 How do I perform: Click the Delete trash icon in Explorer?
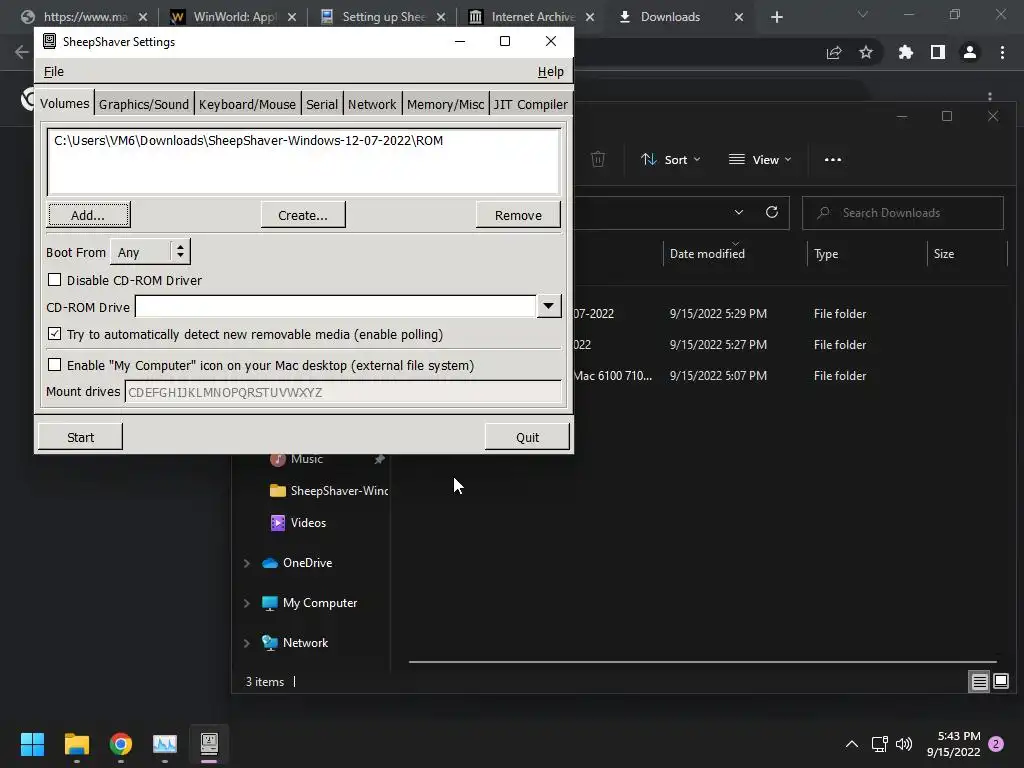point(598,159)
